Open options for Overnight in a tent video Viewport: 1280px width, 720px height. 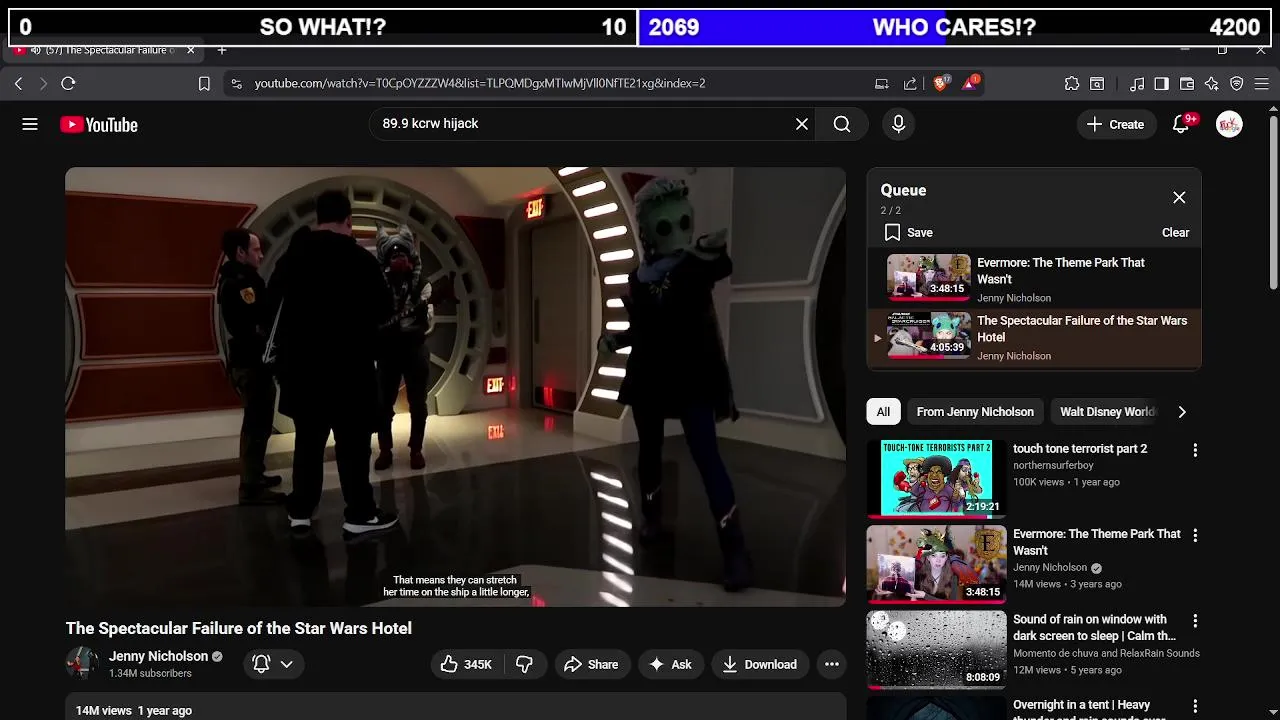click(x=1194, y=706)
